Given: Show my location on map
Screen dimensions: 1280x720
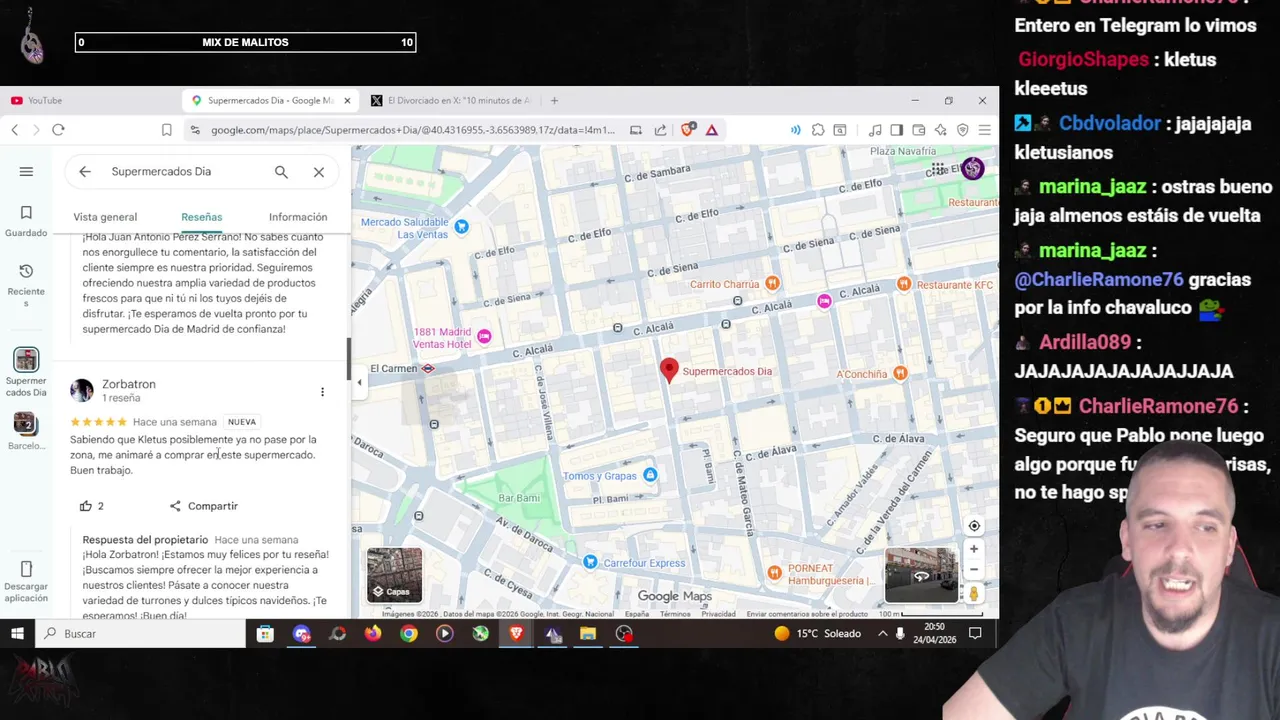Looking at the screenshot, I should [x=974, y=526].
